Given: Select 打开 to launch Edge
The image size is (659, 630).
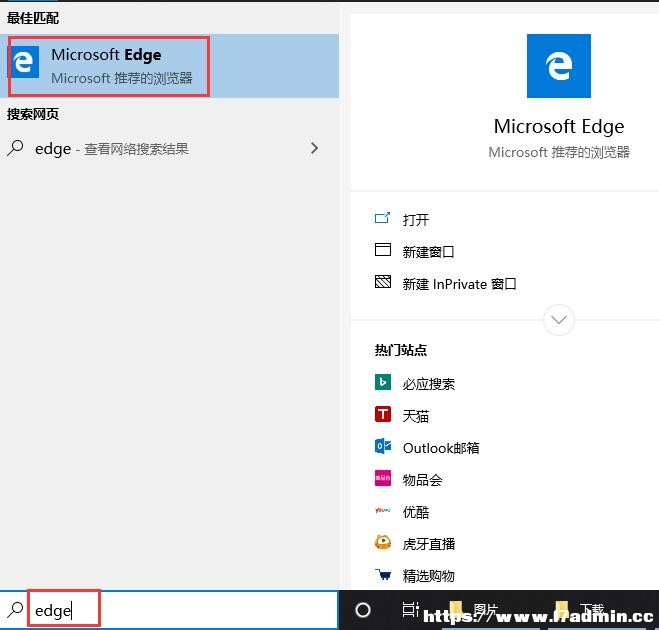Looking at the screenshot, I should click(416, 219).
